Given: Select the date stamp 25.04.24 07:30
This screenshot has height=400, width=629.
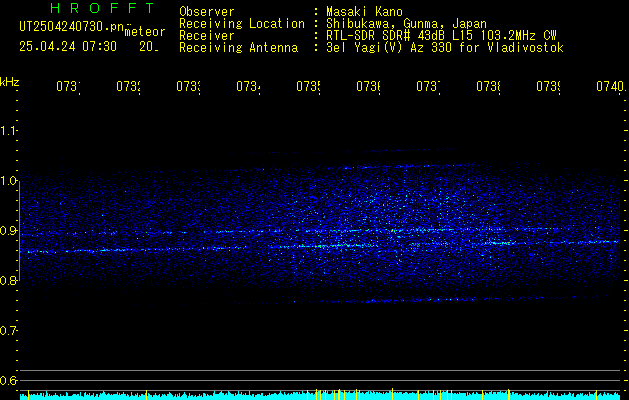Looking at the screenshot, I should (x=68, y=47).
